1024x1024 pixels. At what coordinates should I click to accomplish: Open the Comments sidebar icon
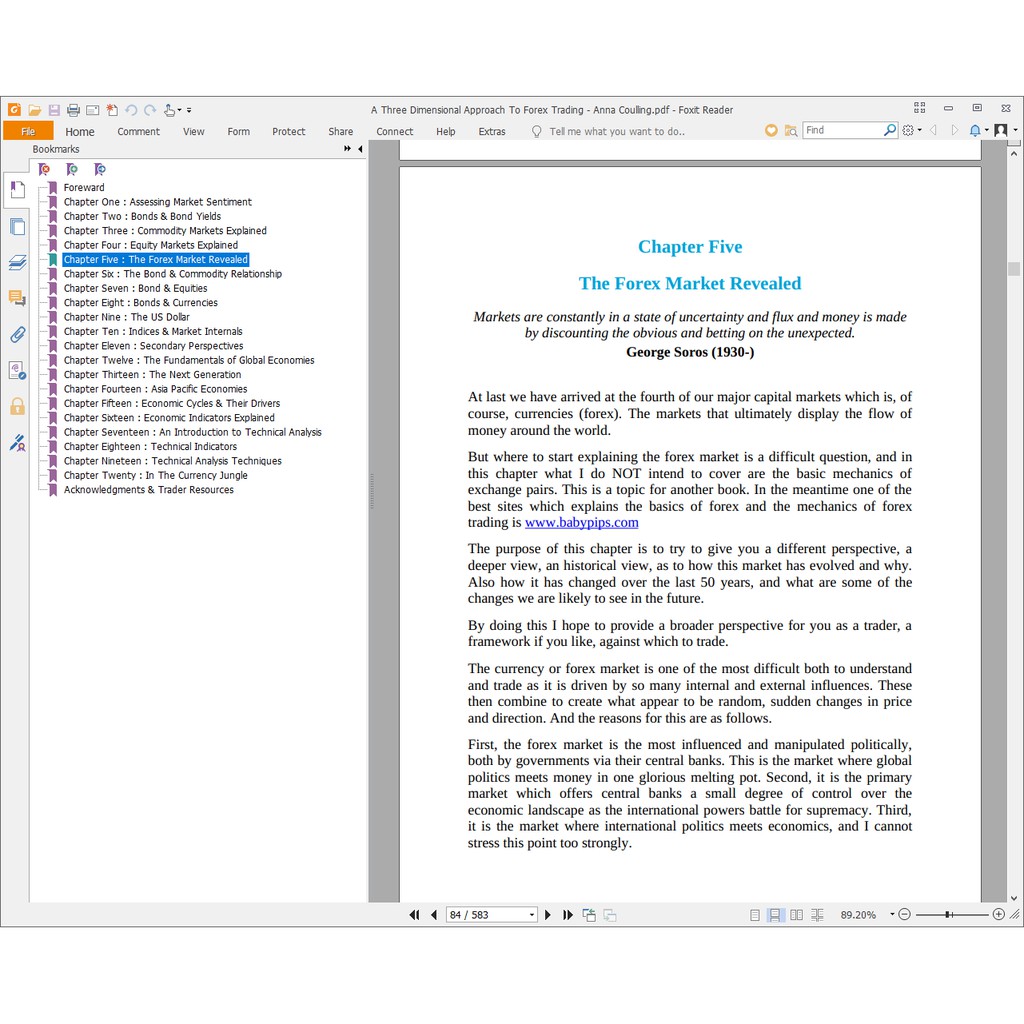tap(18, 298)
